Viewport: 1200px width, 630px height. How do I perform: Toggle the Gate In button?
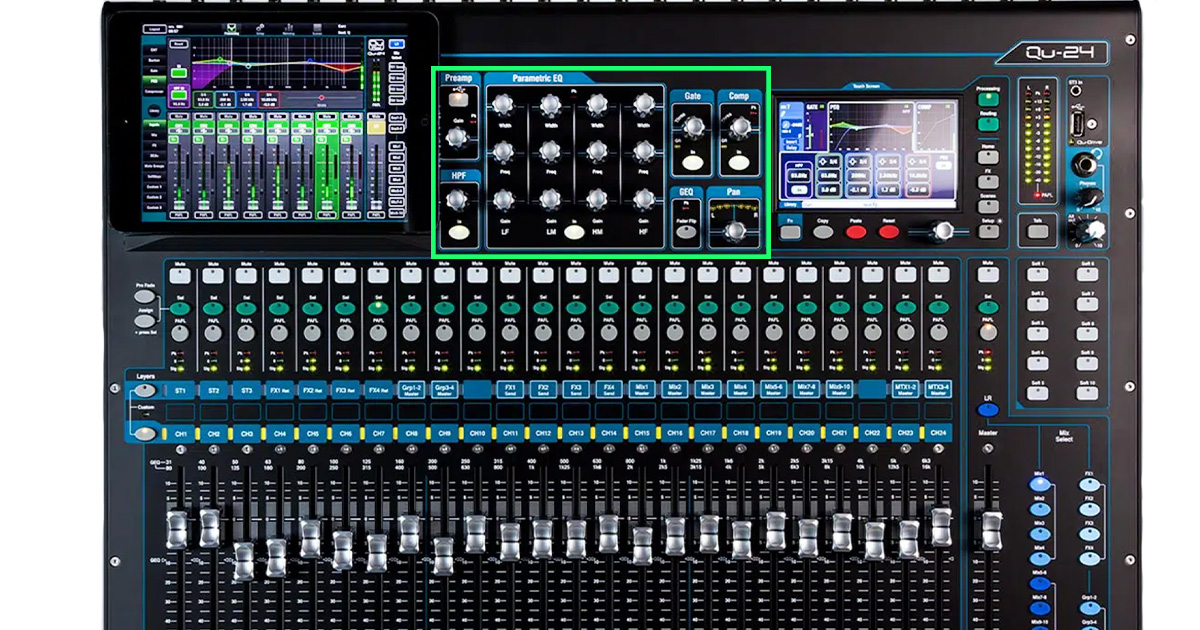[x=691, y=163]
